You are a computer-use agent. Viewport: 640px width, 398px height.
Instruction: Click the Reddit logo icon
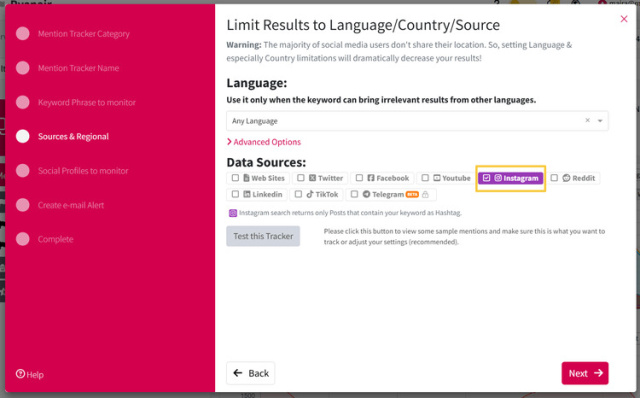(566, 178)
